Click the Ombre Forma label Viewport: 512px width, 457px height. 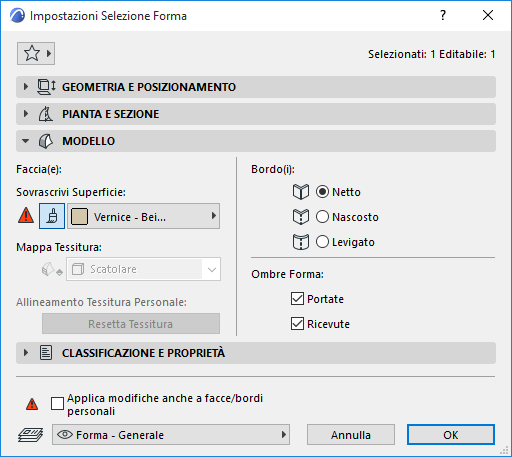coord(287,274)
